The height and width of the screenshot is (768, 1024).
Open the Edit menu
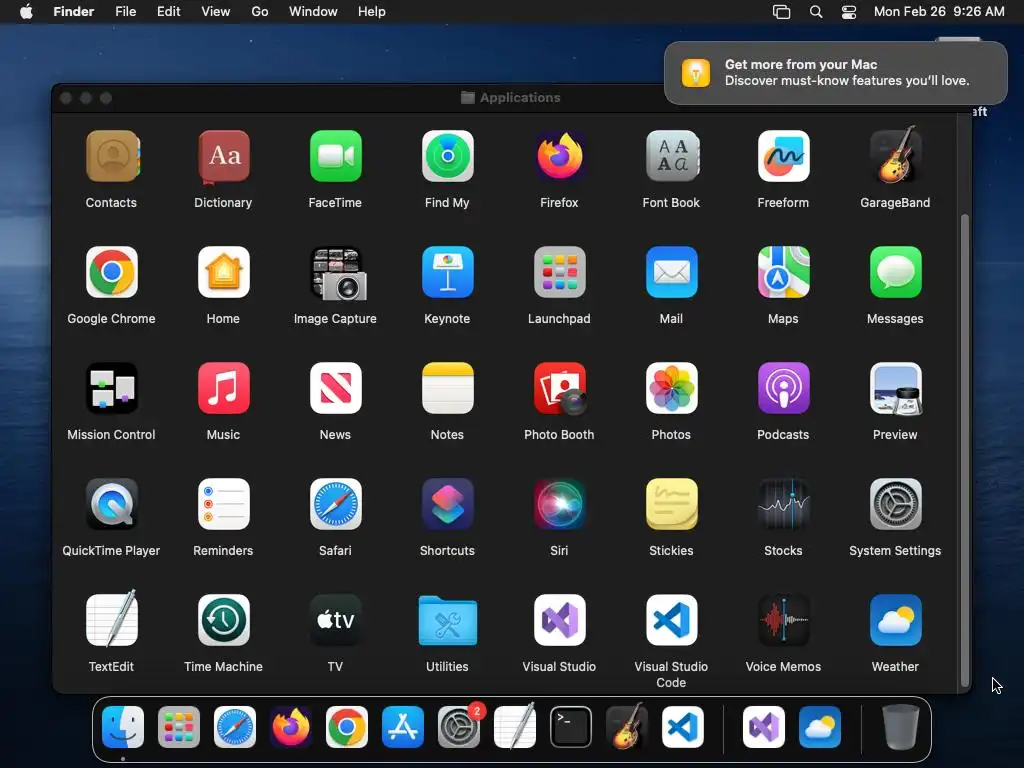(168, 11)
